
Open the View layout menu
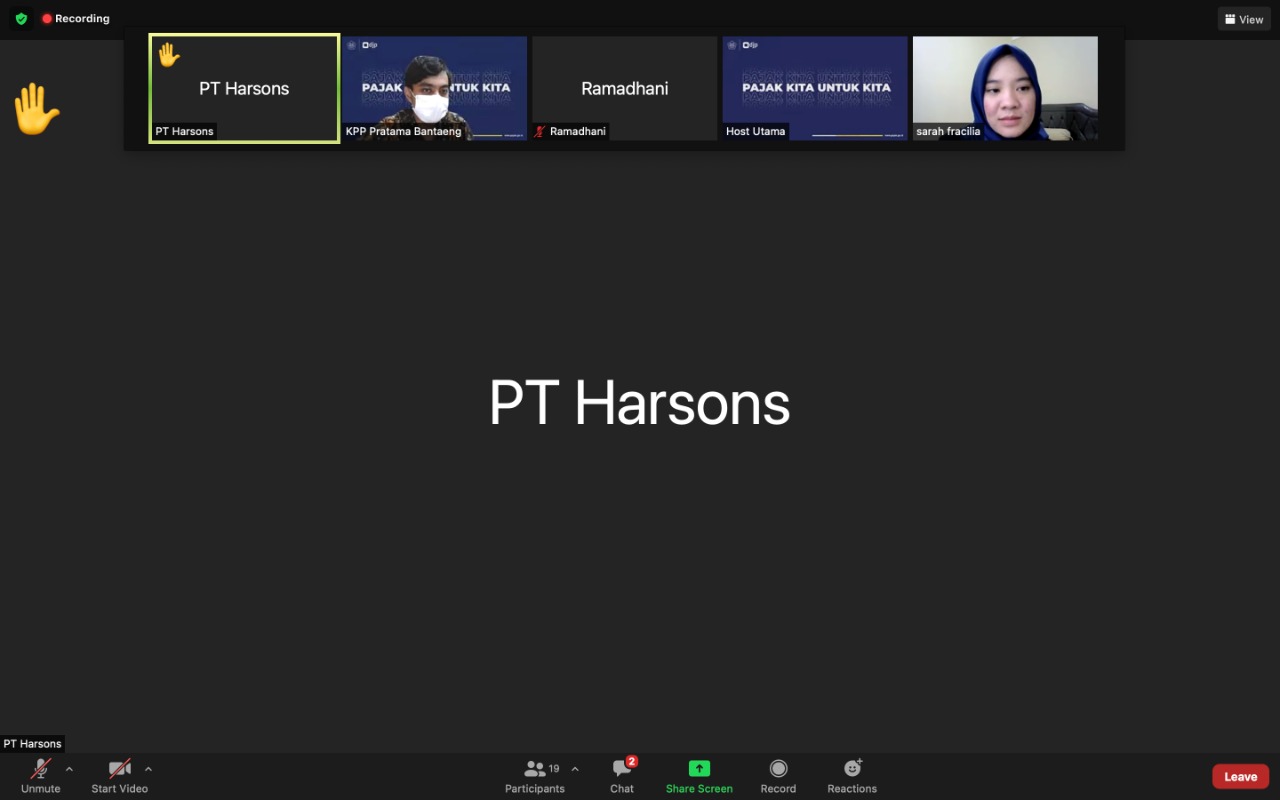(x=1244, y=19)
